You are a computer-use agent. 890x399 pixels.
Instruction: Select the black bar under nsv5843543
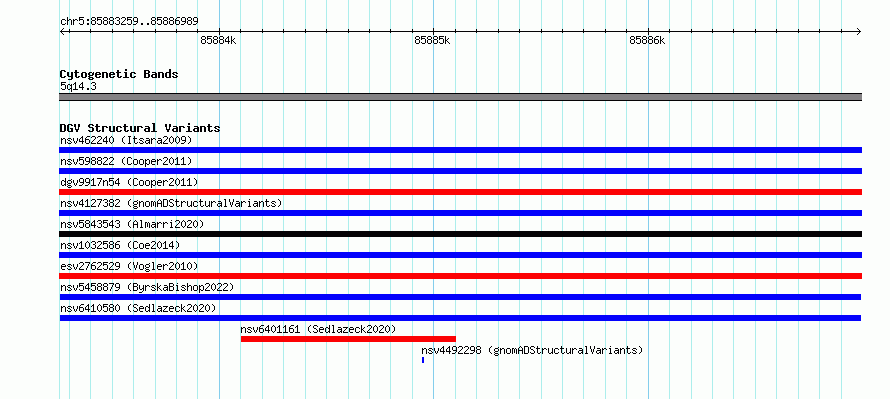point(460,234)
